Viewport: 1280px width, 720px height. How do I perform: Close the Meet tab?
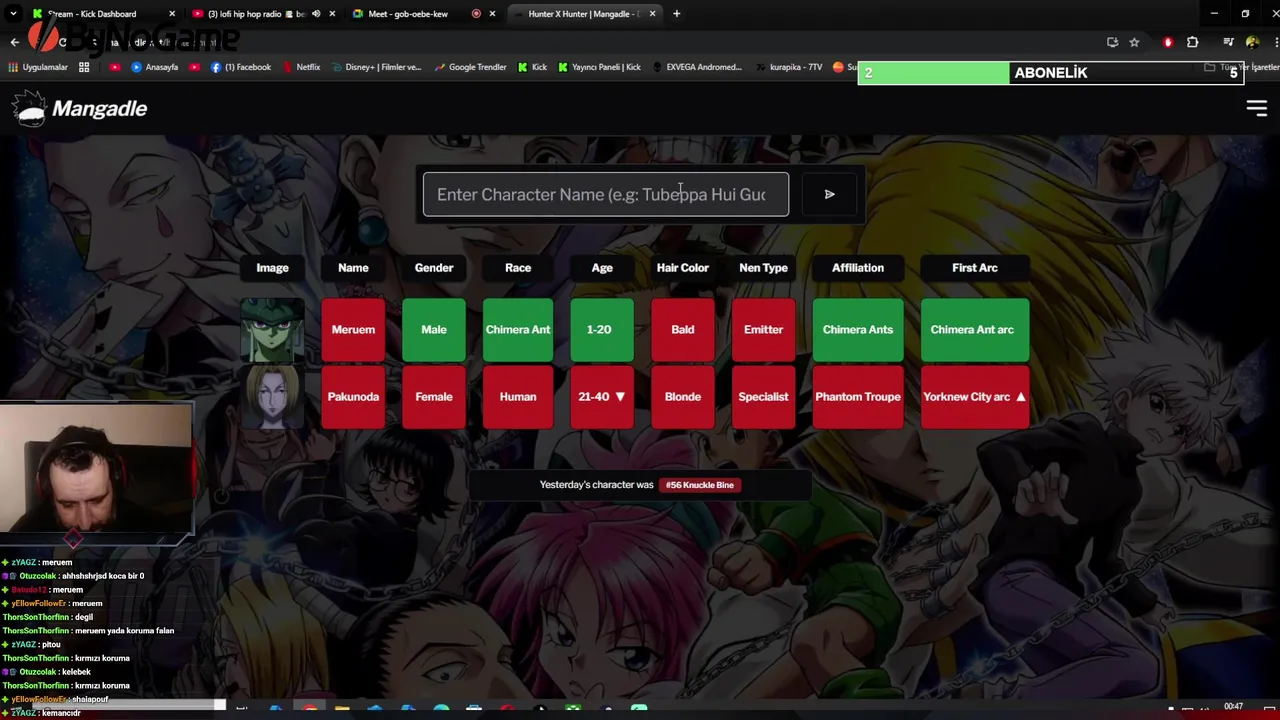[492, 14]
